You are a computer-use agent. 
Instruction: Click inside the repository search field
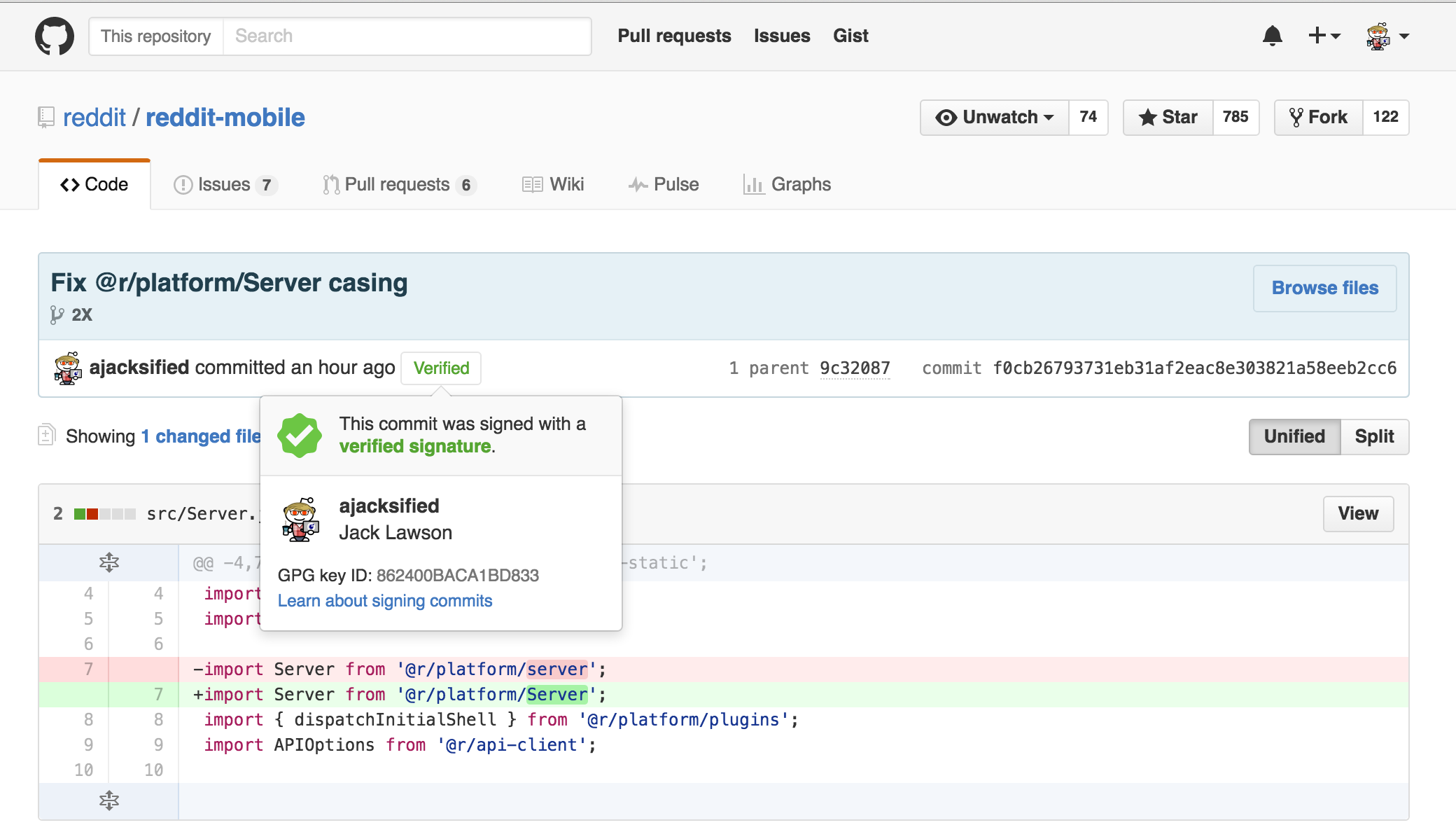click(x=406, y=36)
